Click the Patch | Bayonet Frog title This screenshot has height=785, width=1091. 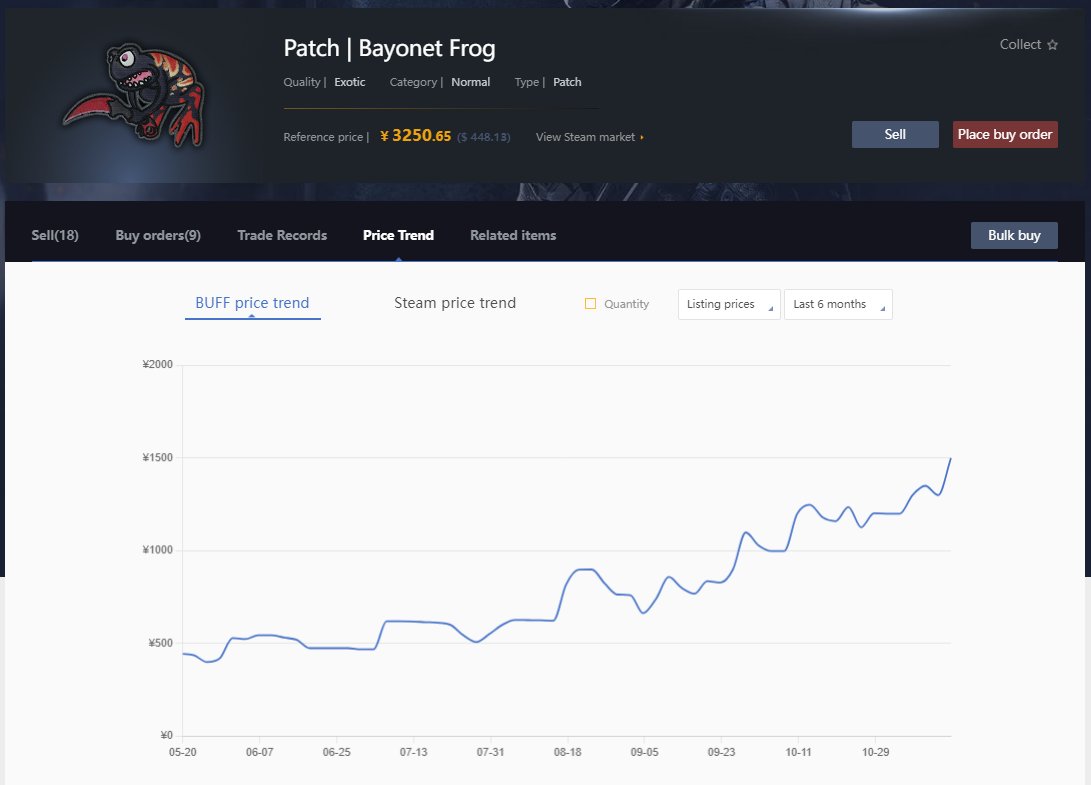point(389,48)
